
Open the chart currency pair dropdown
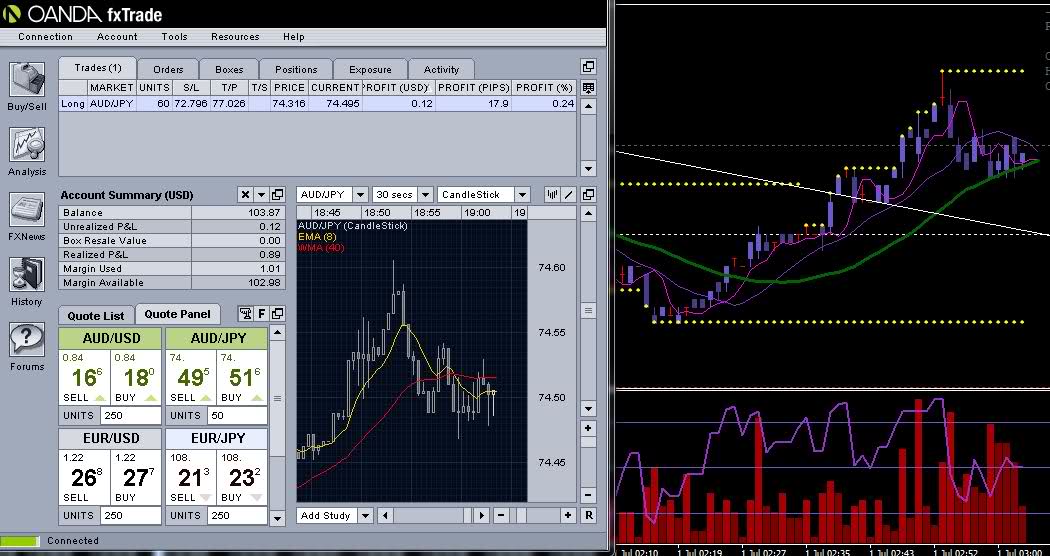click(x=360, y=194)
